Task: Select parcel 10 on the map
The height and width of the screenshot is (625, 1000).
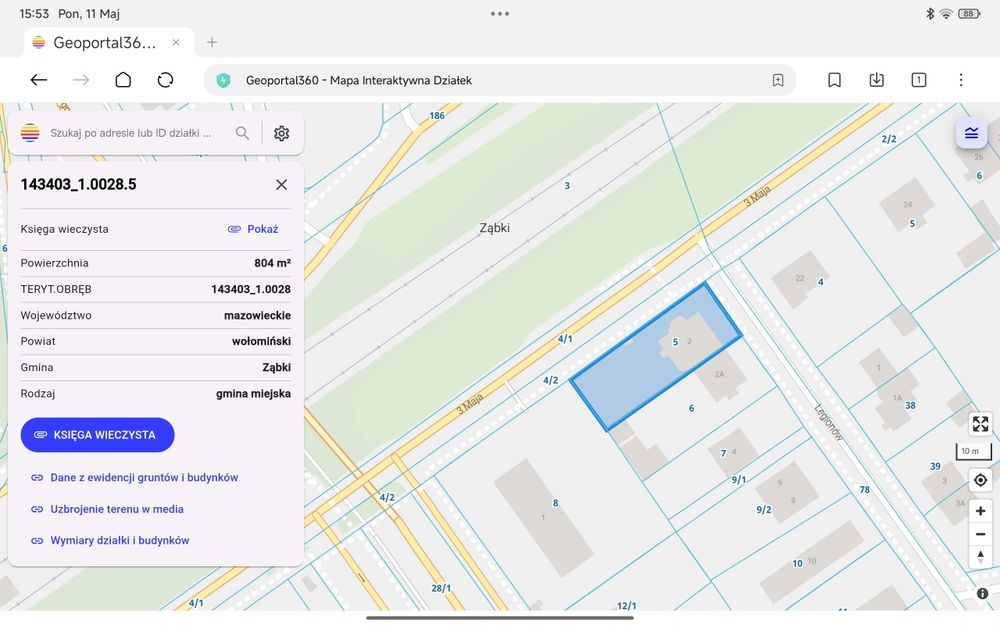Action: 797,563
